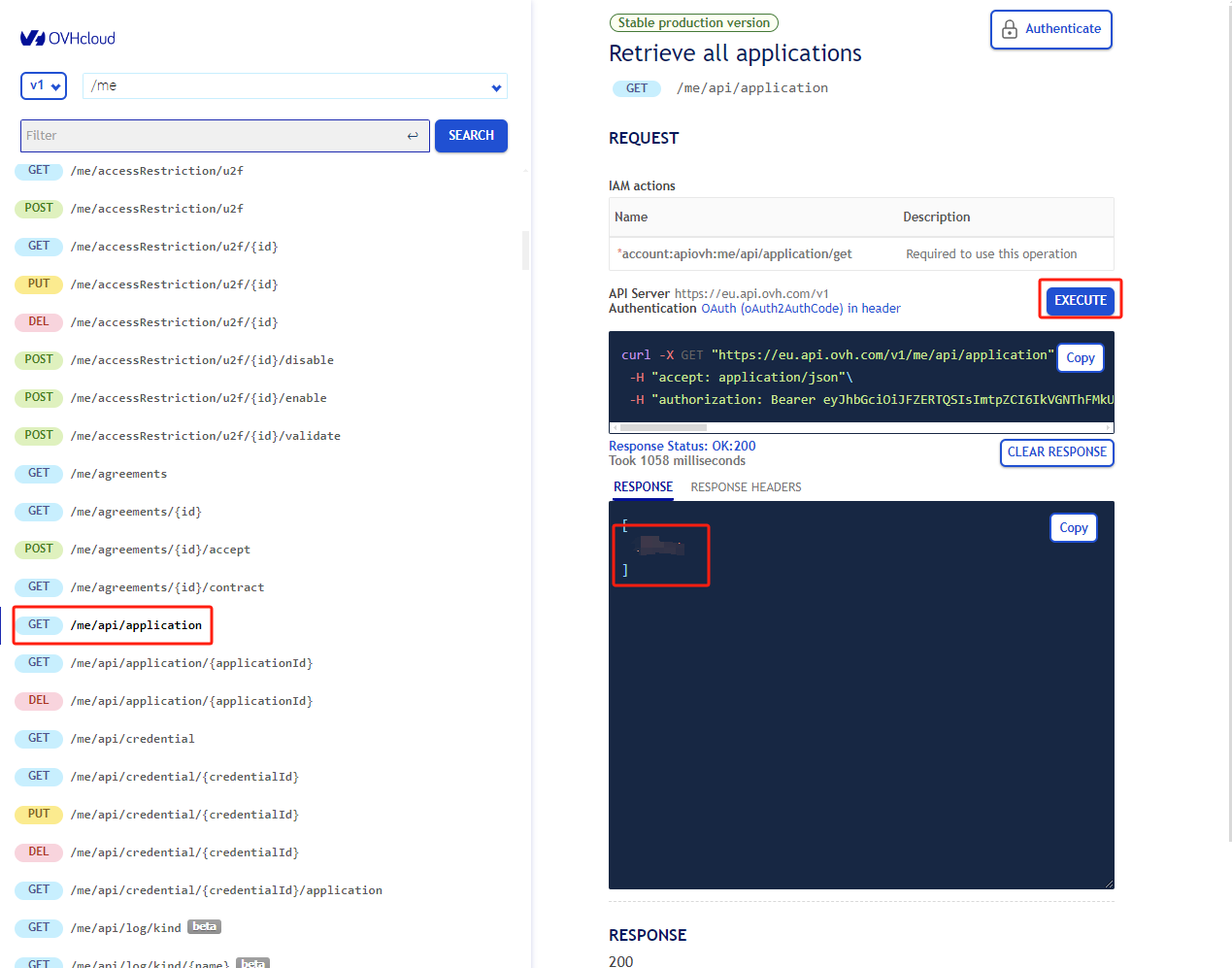Click the horizontal scrollbar under curl command

tap(663, 427)
